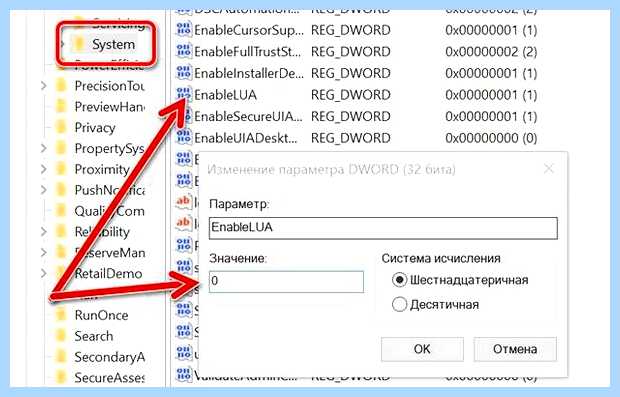Expand the RetailDemo tree node
620x397 pixels.
pos(44,273)
